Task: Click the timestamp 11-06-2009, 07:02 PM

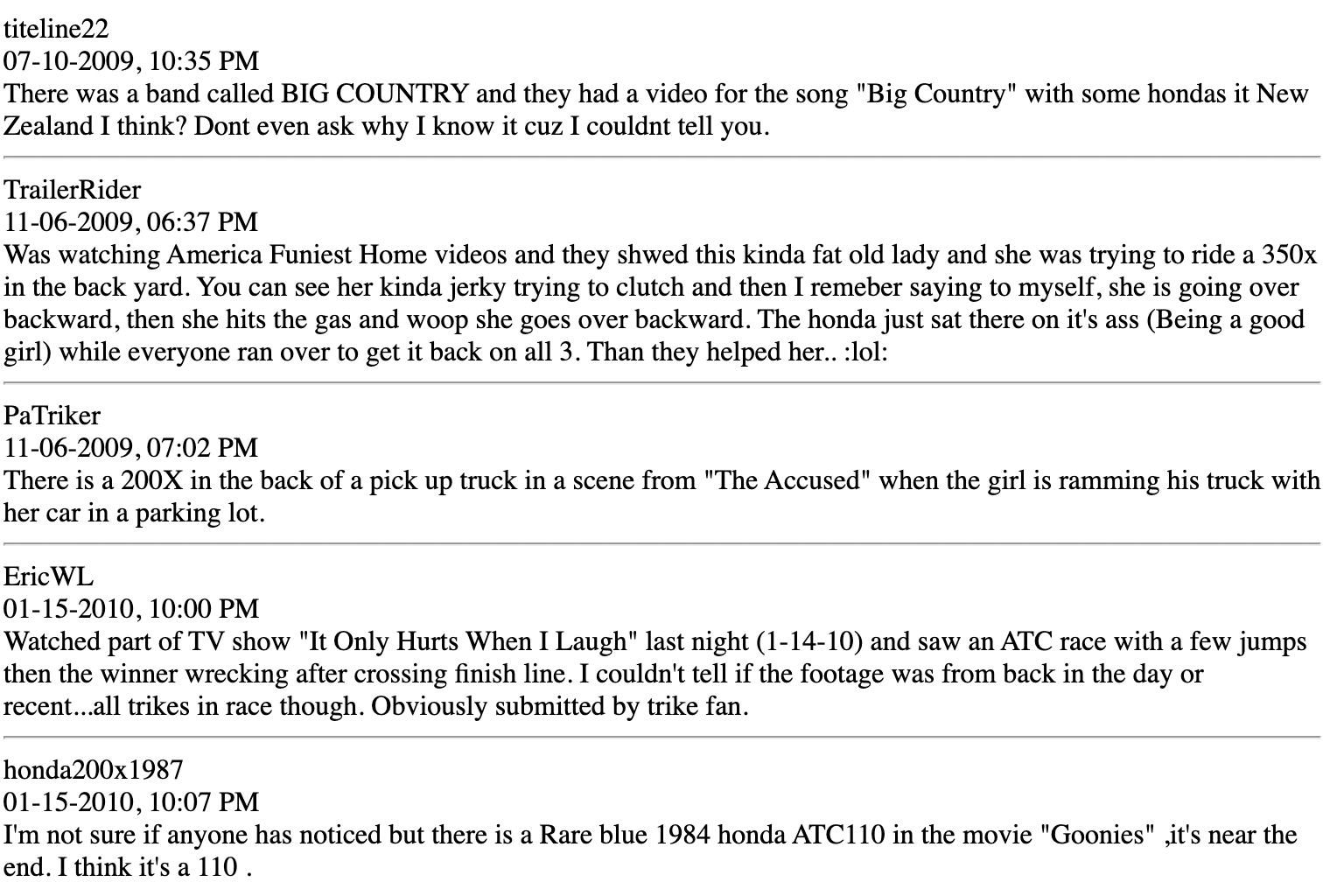Action: click(131, 448)
